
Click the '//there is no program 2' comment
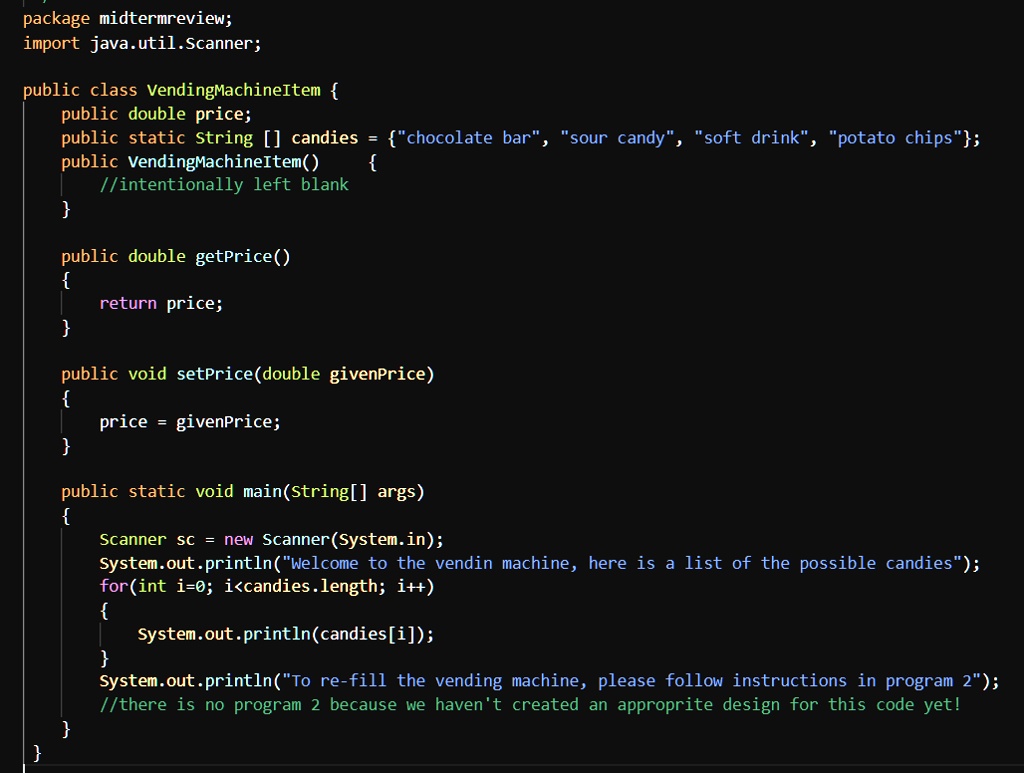[x=530, y=705]
